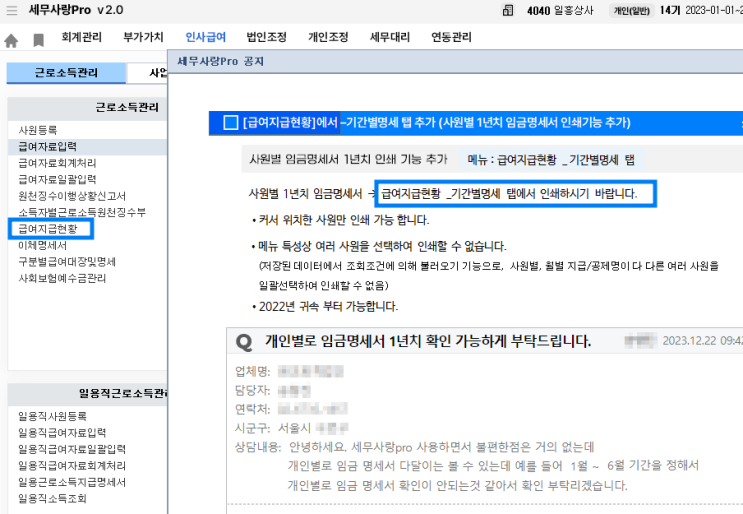Click the bookmark icon
743x514 pixels.
38,40
